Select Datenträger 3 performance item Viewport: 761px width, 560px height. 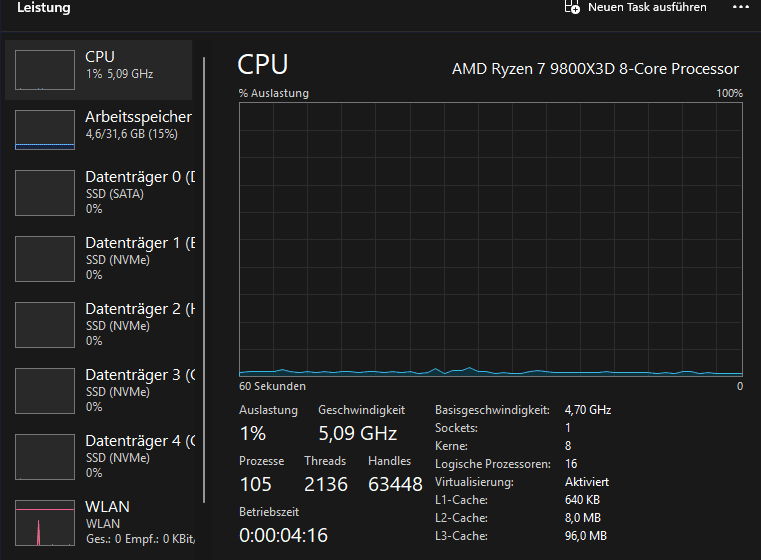[x=99, y=391]
